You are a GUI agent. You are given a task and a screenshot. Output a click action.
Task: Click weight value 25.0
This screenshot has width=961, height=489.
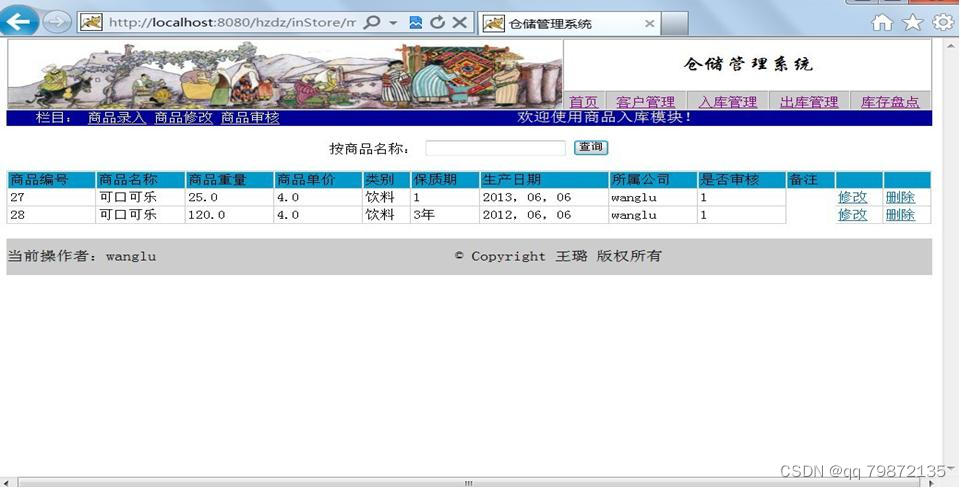(203, 197)
